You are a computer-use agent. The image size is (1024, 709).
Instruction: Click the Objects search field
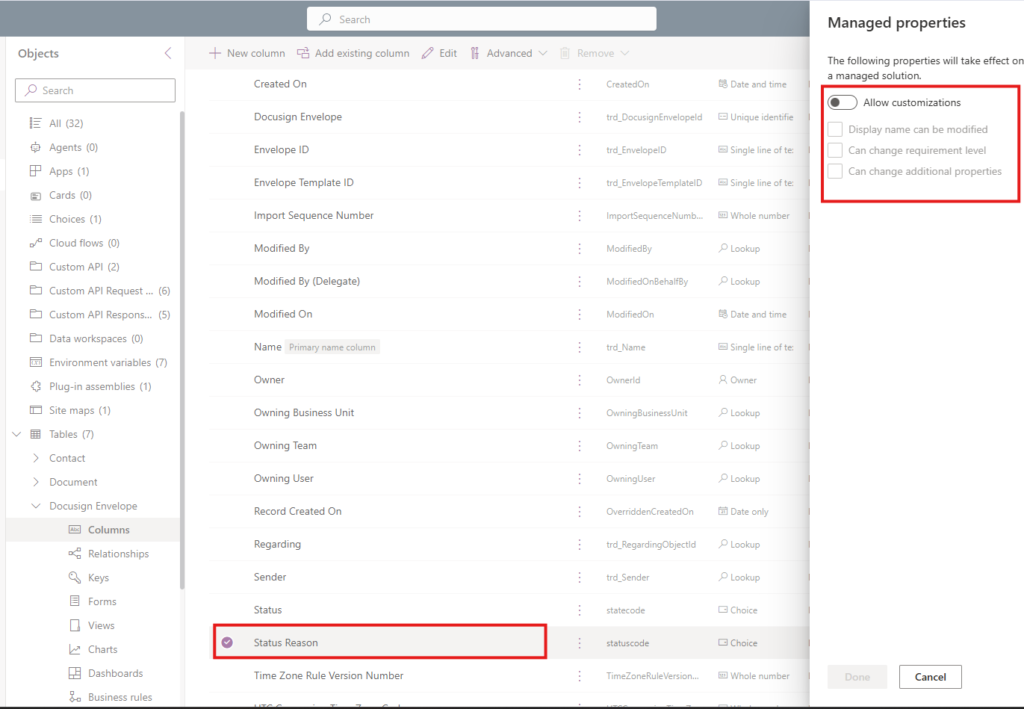click(x=95, y=90)
